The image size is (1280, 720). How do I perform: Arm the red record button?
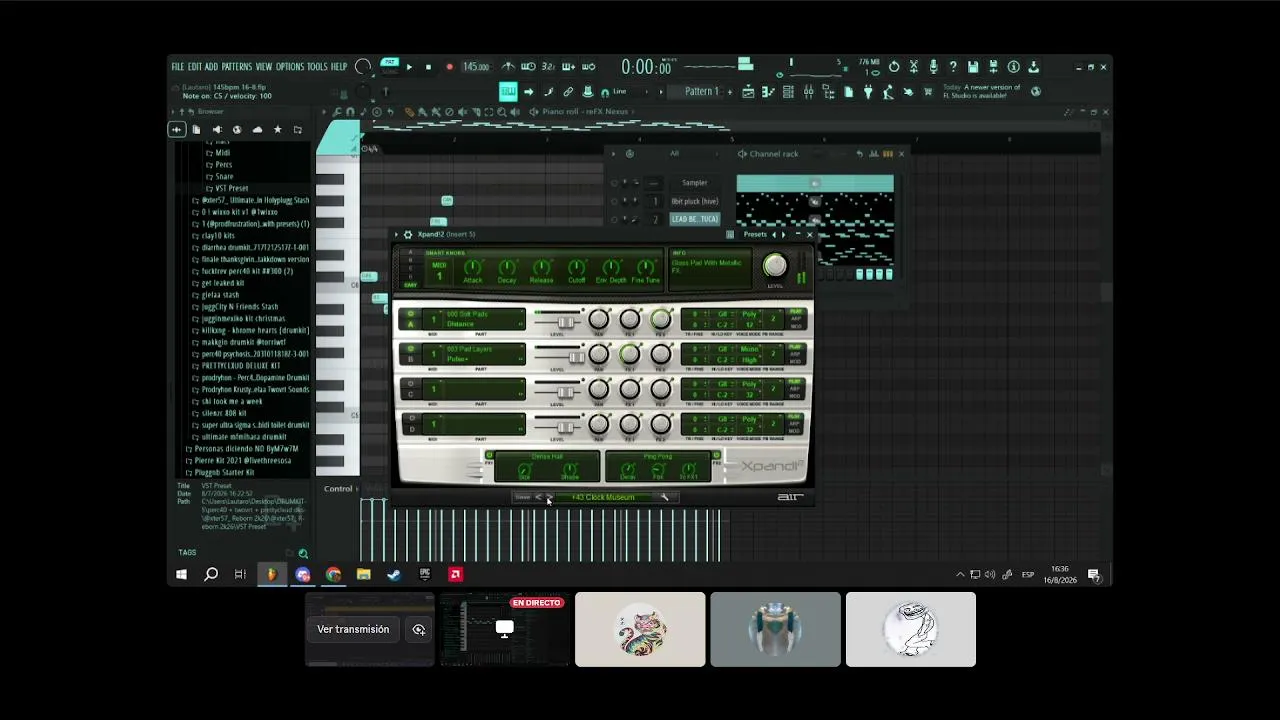click(449, 67)
